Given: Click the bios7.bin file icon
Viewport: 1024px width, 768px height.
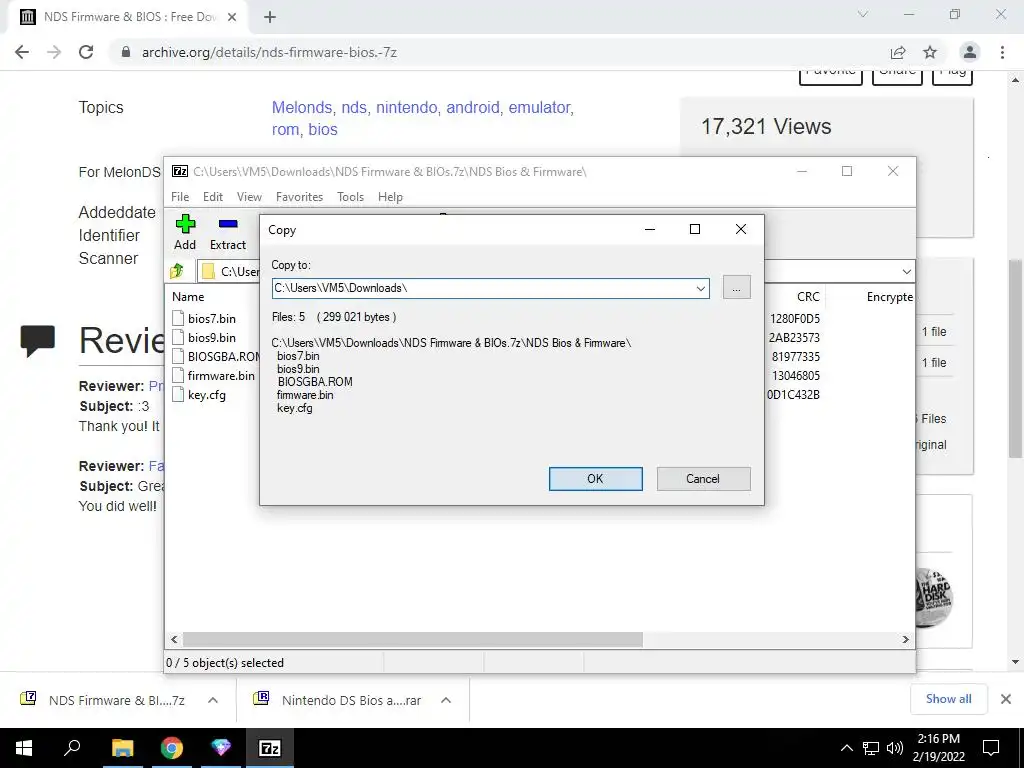Looking at the screenshot, I should pyautogui.click(x=178, y=318).
